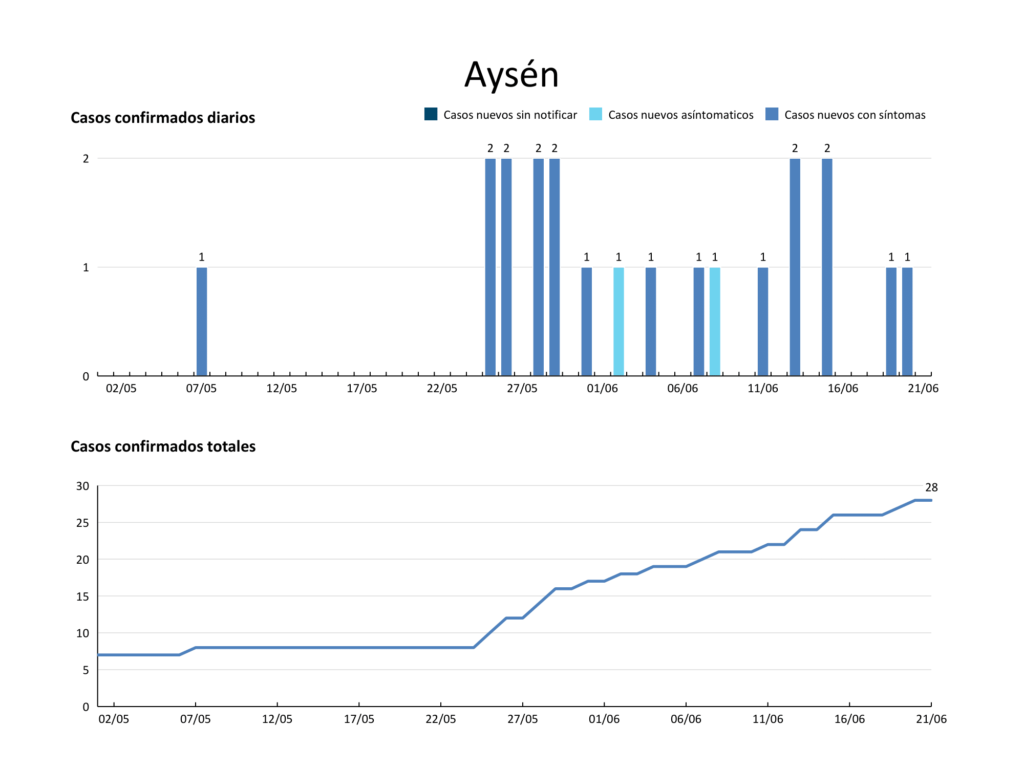This screenshot has height=768, width=1024.
Task: Select the single bar at 07/05
Action: point(201,321)
